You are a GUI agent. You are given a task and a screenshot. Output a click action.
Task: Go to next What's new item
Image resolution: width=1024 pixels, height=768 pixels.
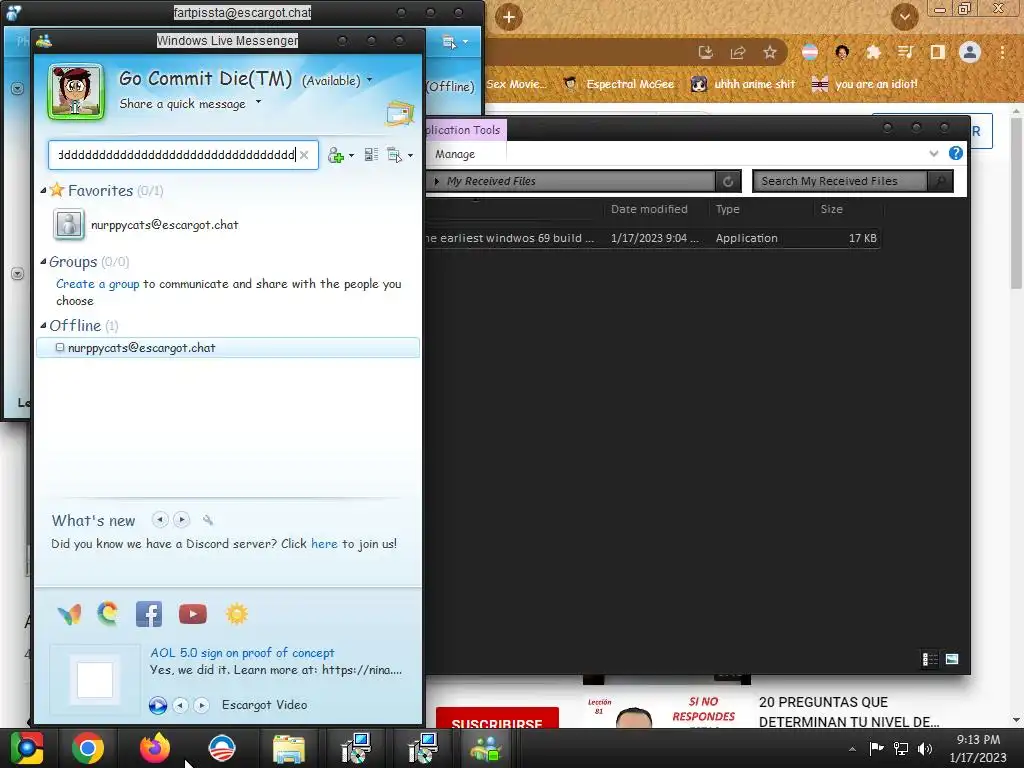[x=182, y=519]
